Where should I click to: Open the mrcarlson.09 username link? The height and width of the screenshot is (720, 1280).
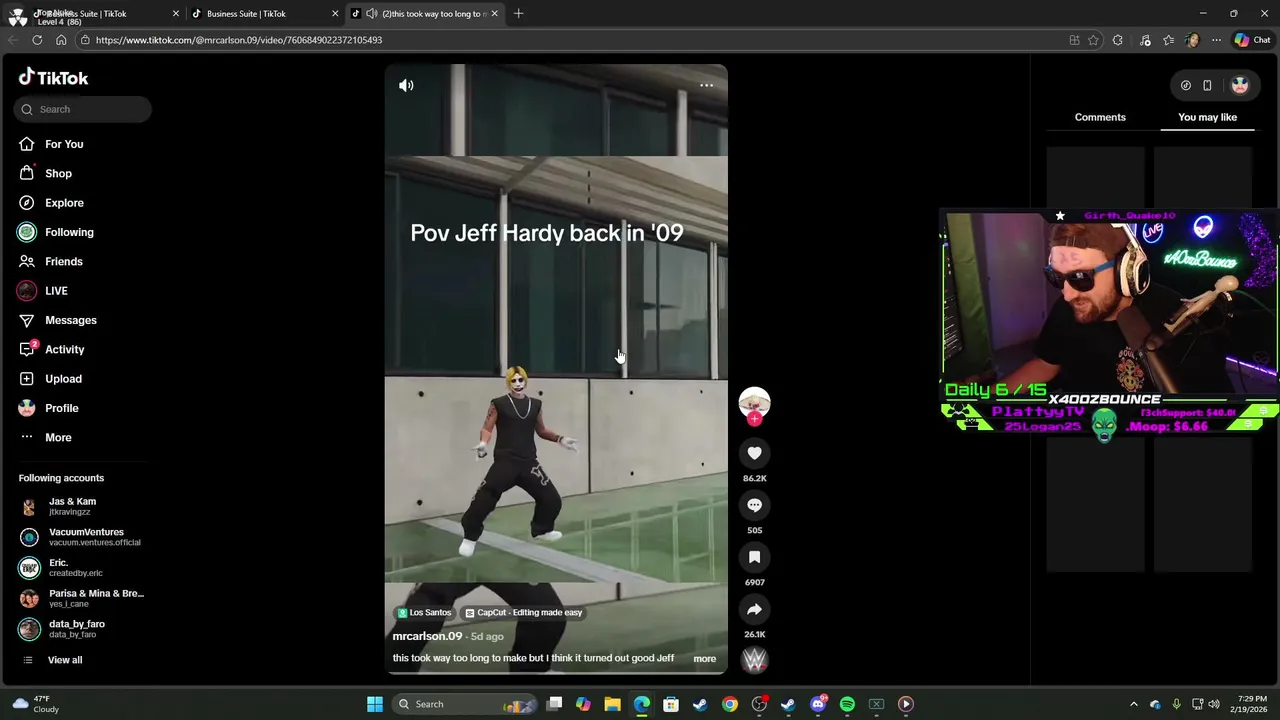point(427,636)
